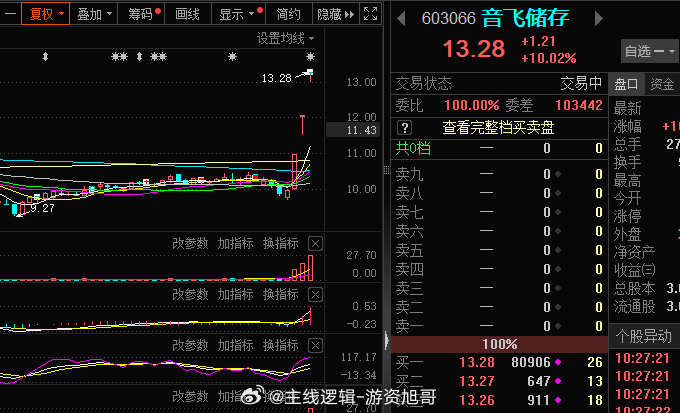The width and height of the screenshot is (680, 413).
Task: Click the 共0档 label
Action: 413,148
